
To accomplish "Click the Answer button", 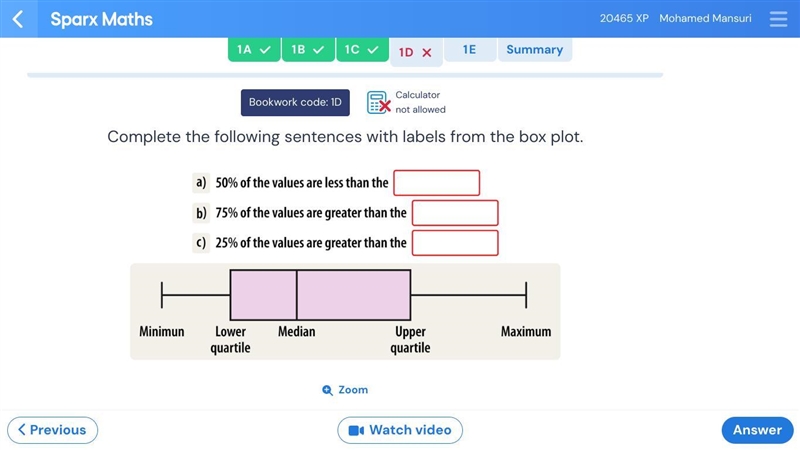I will point(757,430).
